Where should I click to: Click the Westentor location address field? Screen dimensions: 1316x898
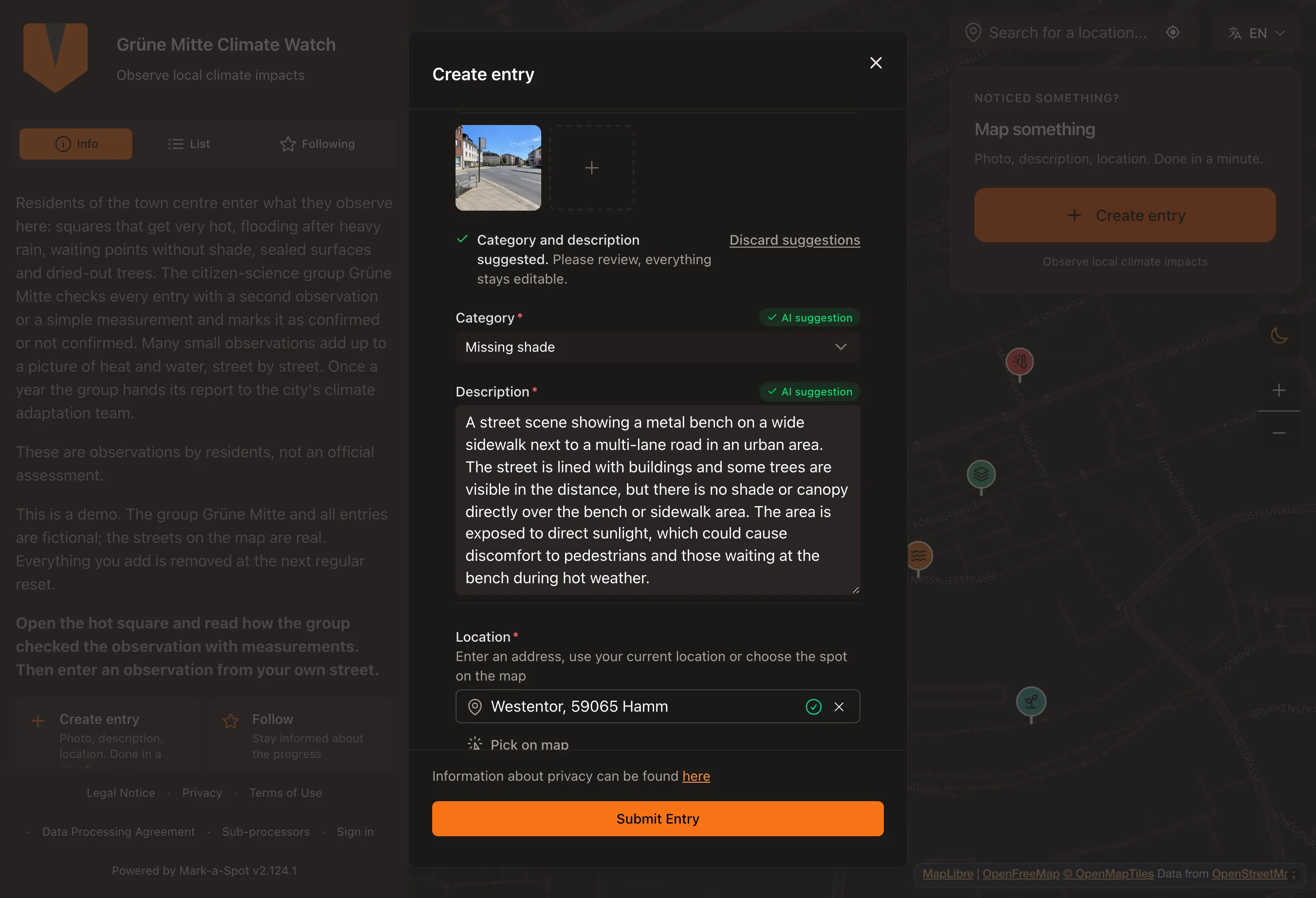pos(658,706)
